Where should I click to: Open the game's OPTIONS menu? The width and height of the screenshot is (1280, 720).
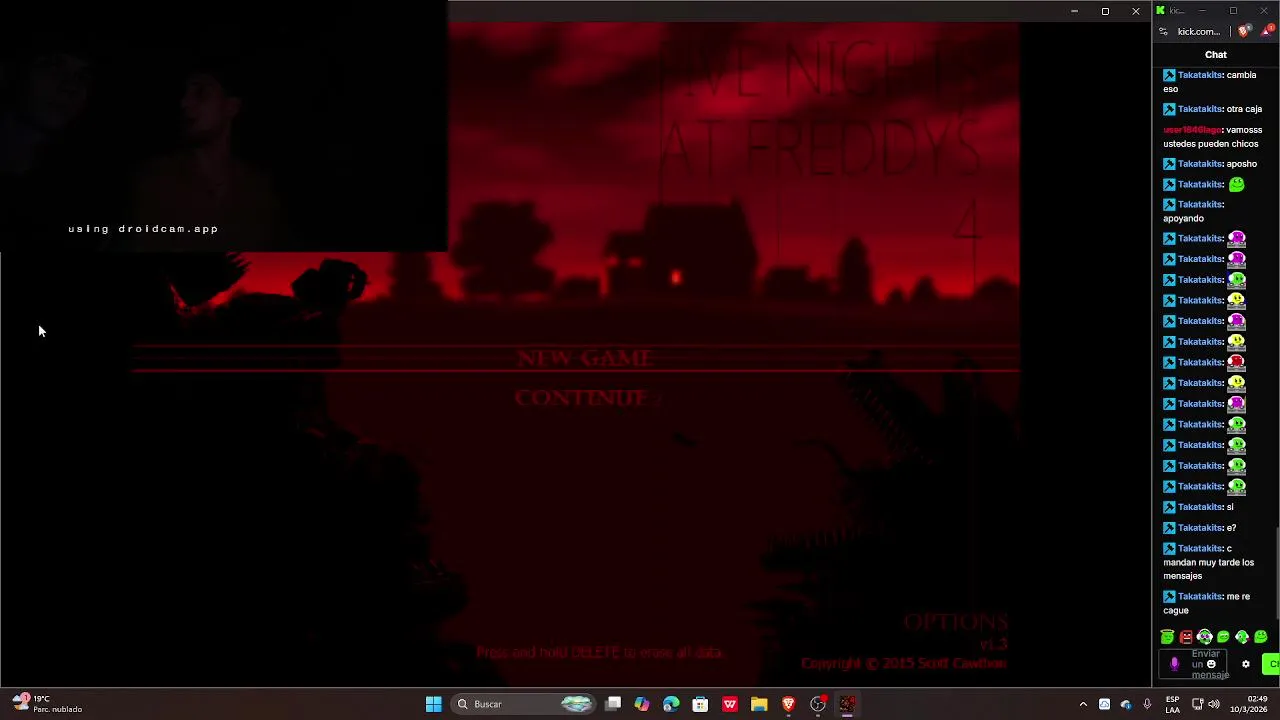click(x=955, y=622)
